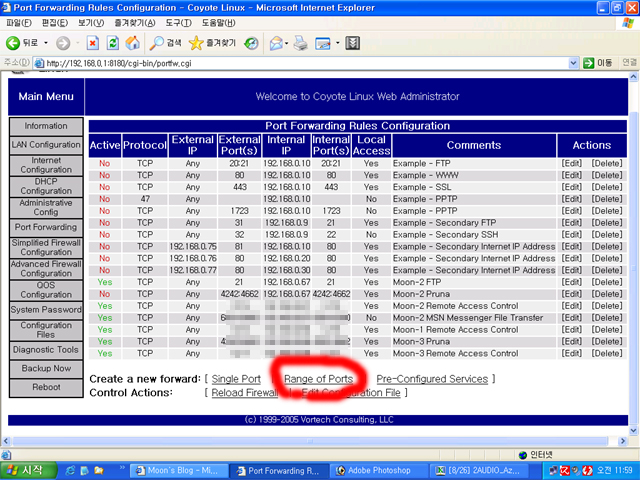Open QOS Configuration page
The height and width of the screenshot is (480, 640).
point(46,290)
